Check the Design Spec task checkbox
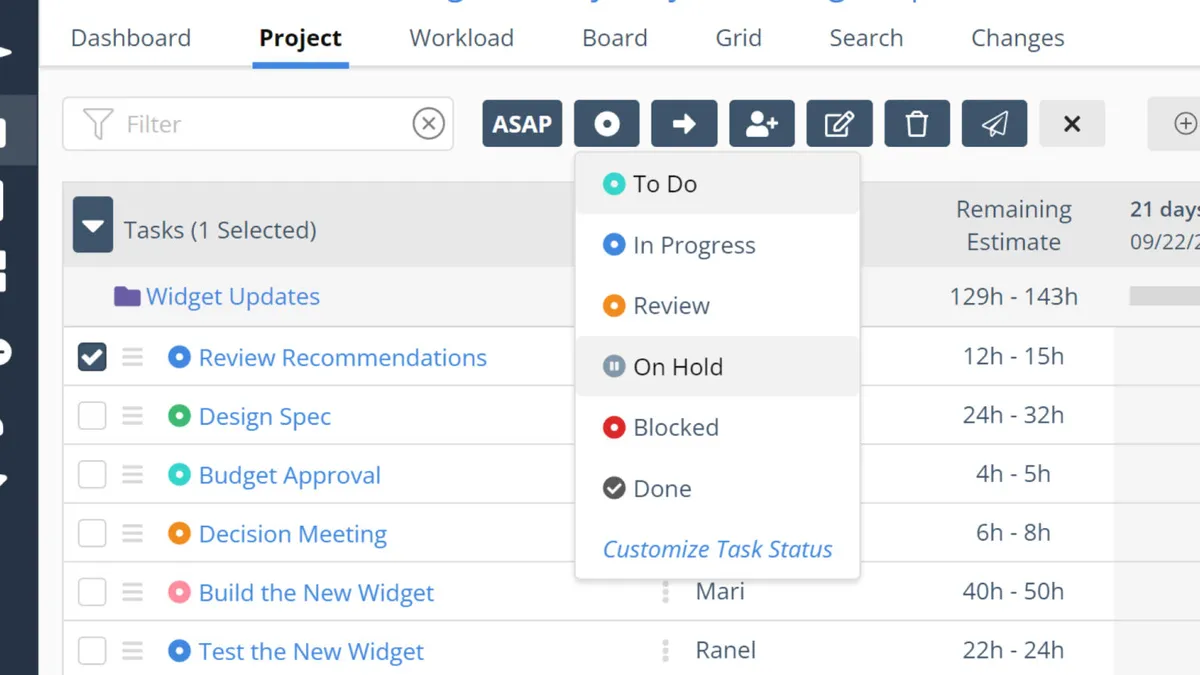This screenshot has width=1200, height=675. pyautogui.click(x=92, y=416)
